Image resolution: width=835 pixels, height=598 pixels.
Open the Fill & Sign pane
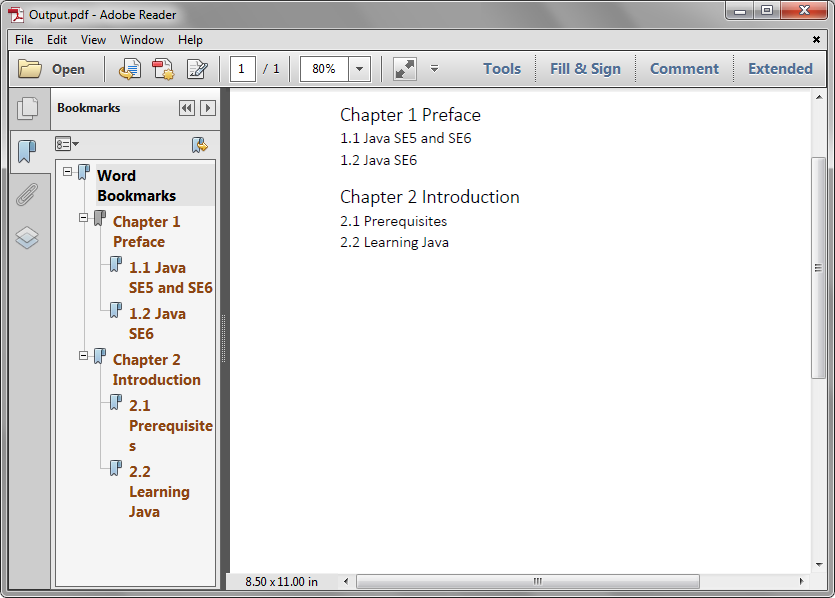tap(585, 69)
